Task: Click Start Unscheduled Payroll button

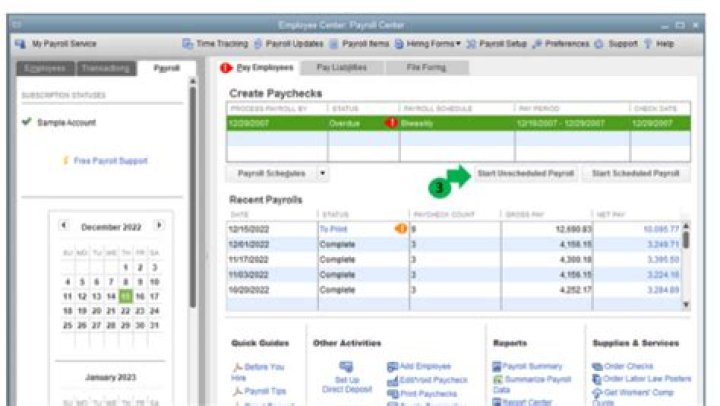Action: click(526, 173)
